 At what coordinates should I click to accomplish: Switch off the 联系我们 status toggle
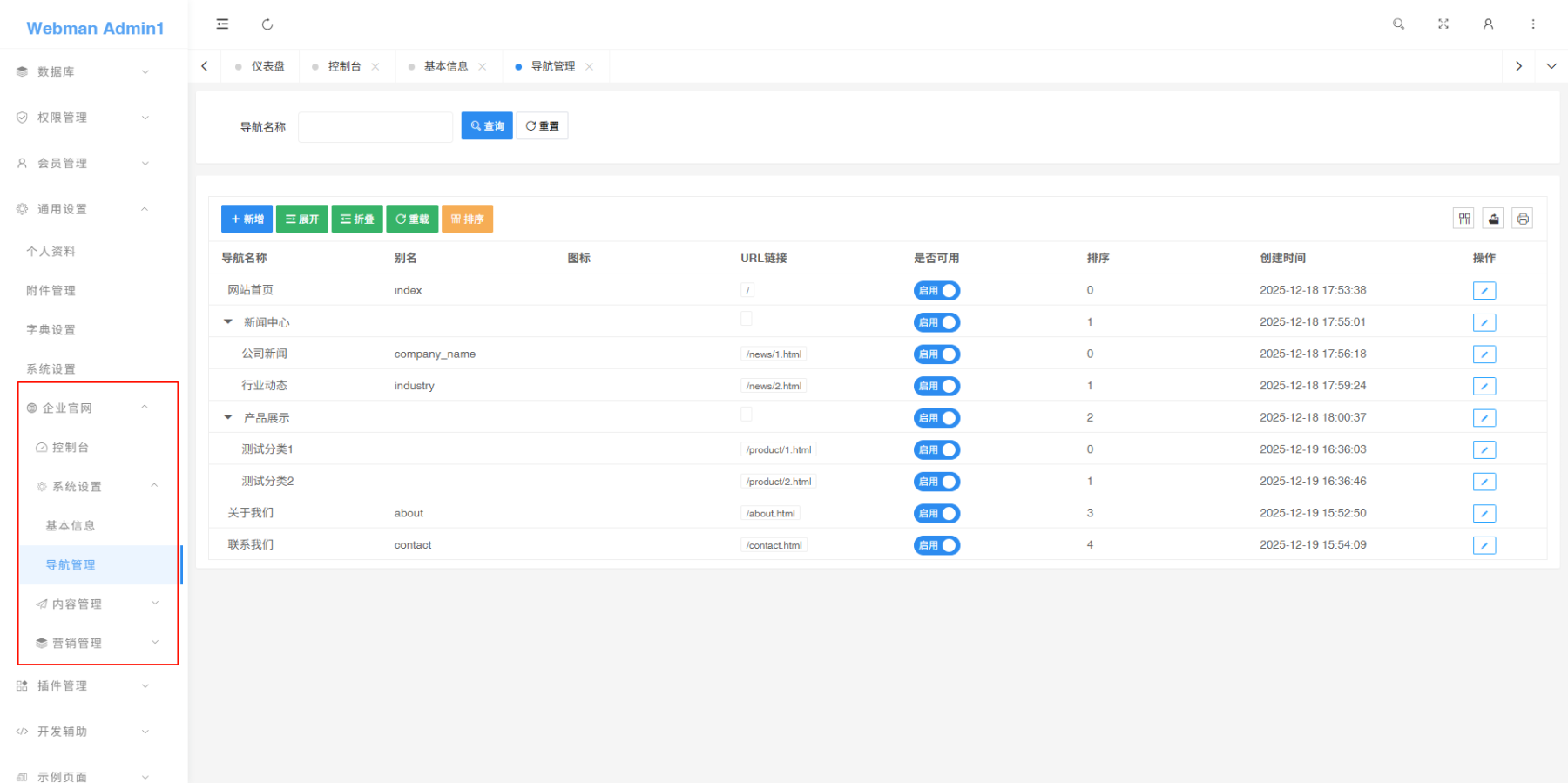(x=936, y=545)
